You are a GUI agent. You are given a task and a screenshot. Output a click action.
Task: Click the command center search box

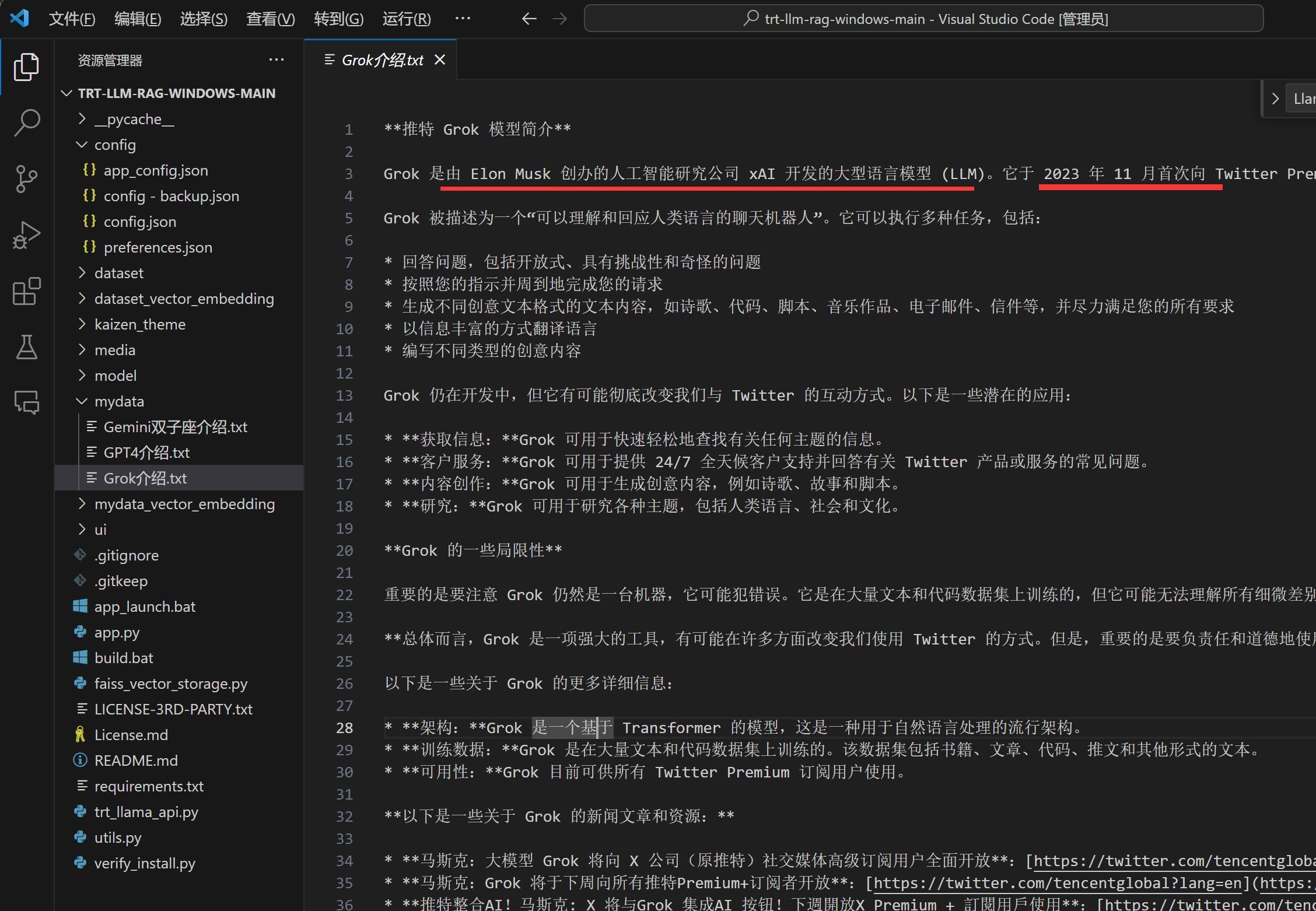924,19
